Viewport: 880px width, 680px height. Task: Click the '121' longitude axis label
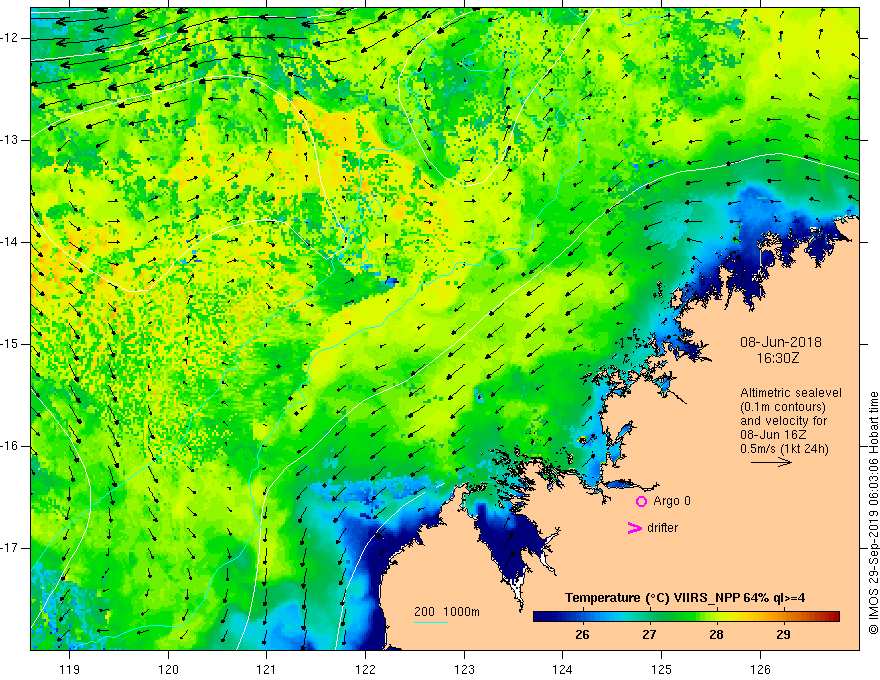coord(267,669)
